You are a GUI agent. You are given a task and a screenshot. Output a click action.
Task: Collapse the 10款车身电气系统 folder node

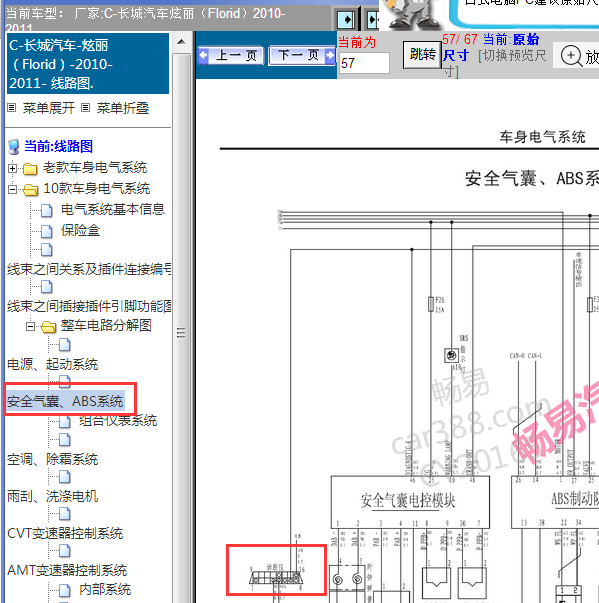pyautogui.click(x=12, y=189)
